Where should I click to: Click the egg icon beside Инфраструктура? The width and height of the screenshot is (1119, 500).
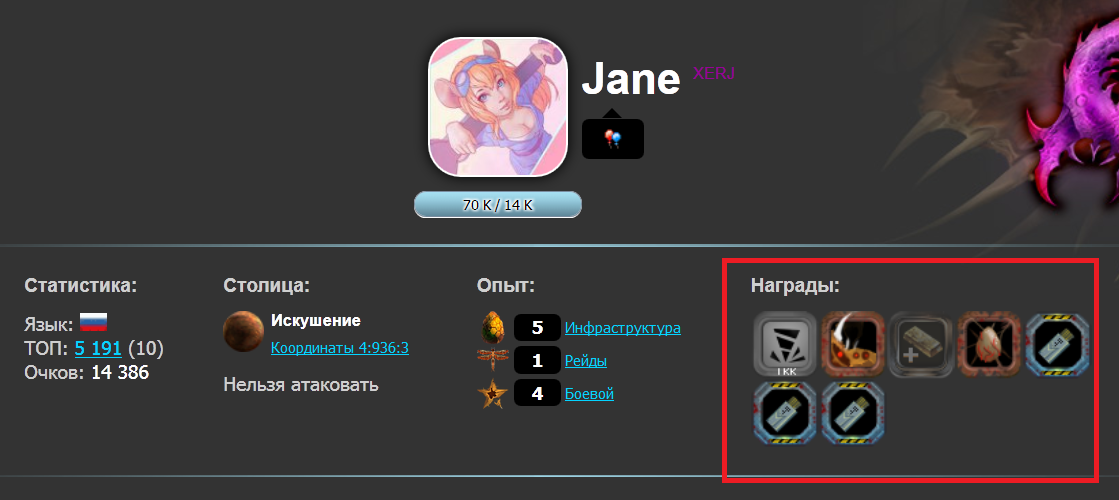click(x=493, y=328)
